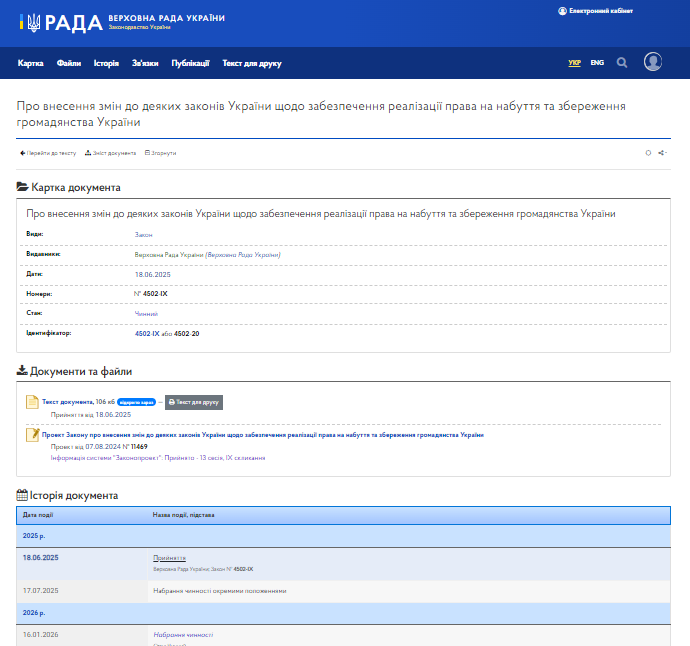This screenshot has height=646, width=690.
Task: Click project number '11469'
Action: point(139,446)
